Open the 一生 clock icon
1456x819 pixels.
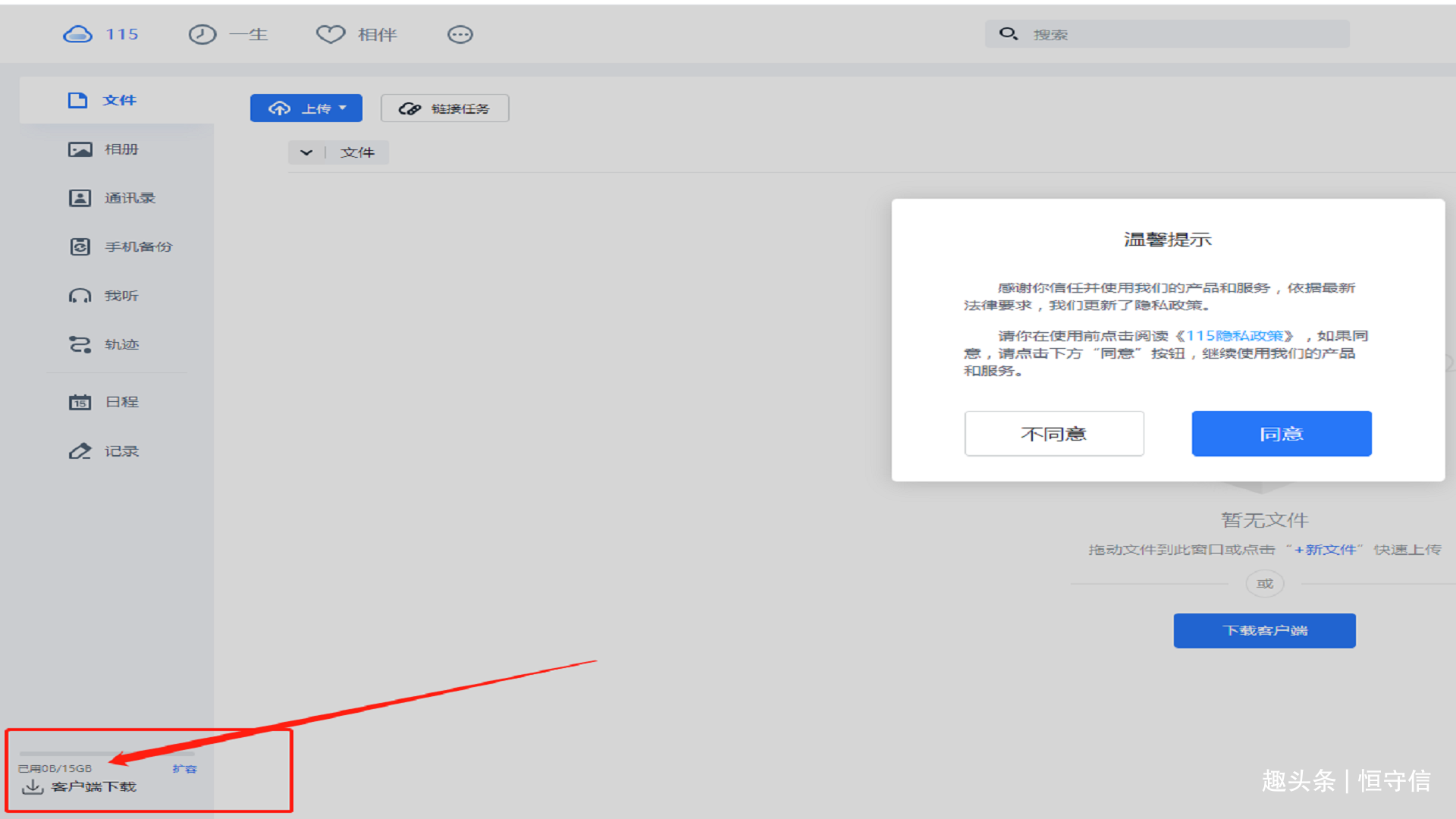202,34
